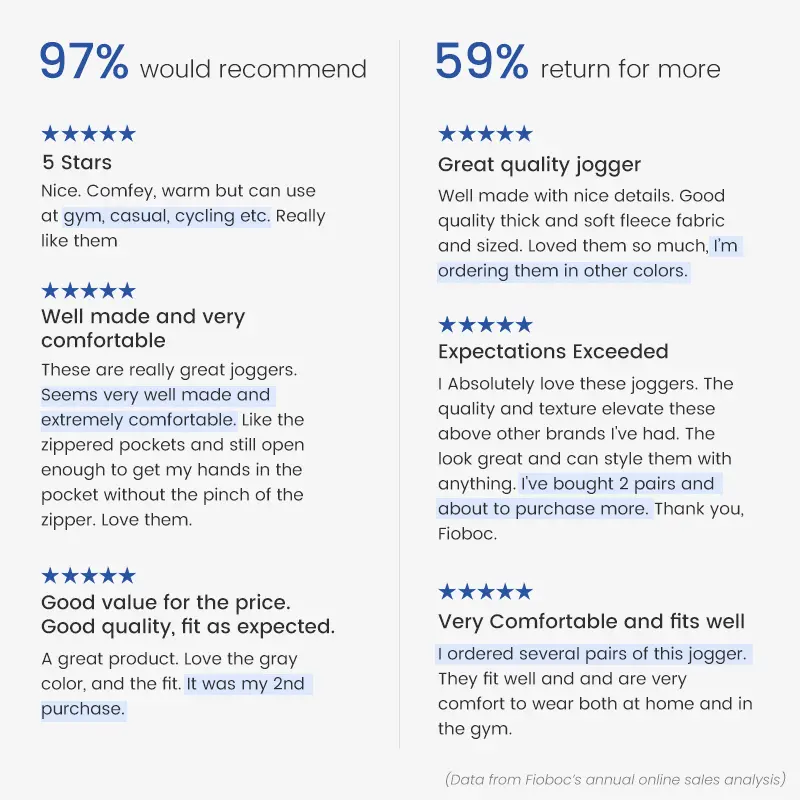Open the "5 Stars" review title
Viewport: 800px width, 800px height.
pyautogui.click(x=77, y=162)
